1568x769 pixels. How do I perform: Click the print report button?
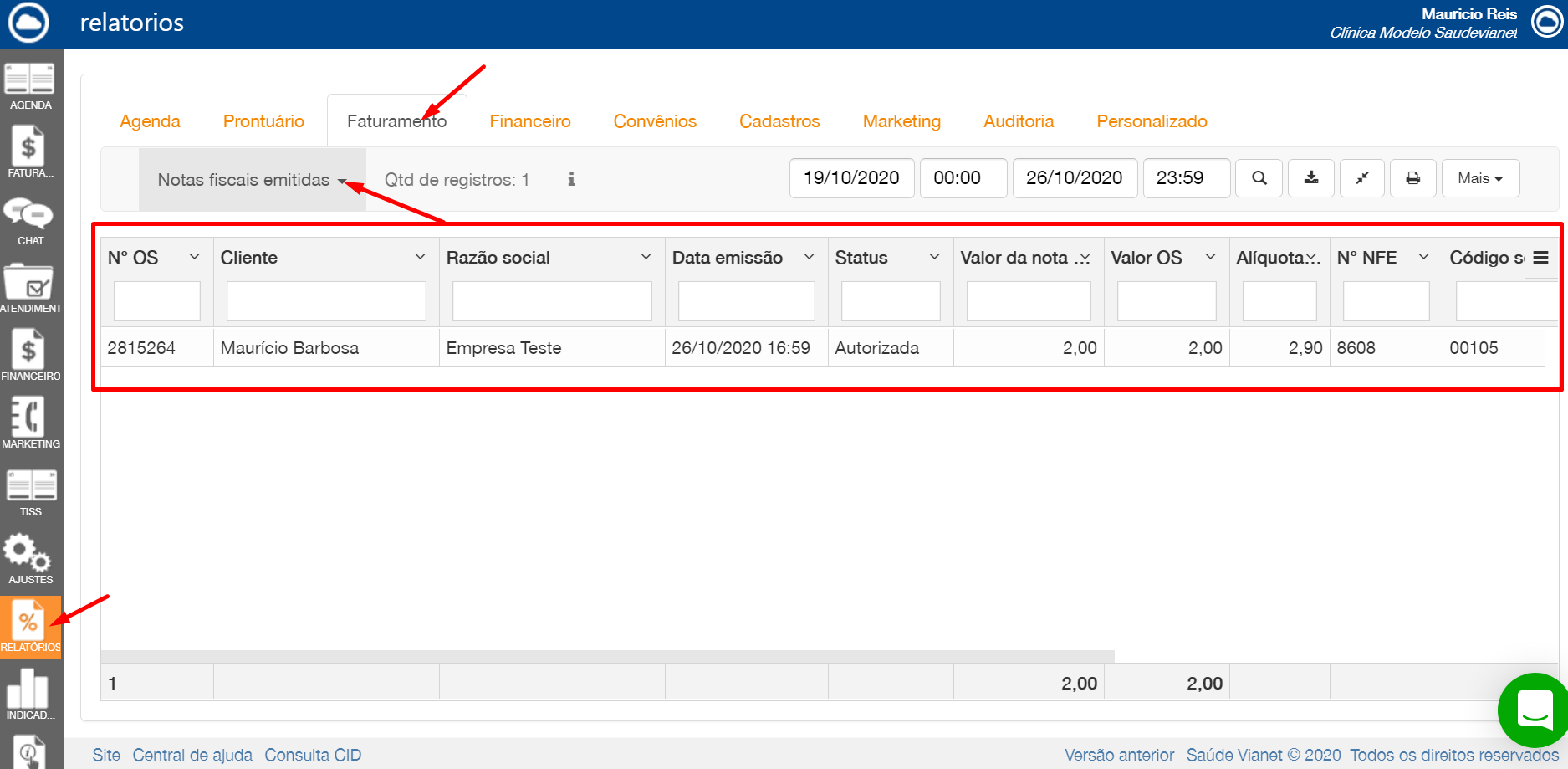[1413, 178]
